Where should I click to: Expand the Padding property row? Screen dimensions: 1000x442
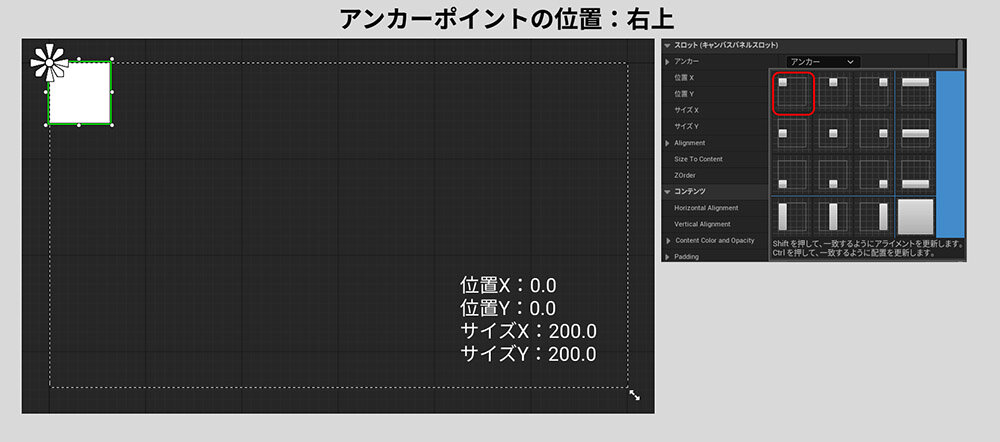(668, 257)
